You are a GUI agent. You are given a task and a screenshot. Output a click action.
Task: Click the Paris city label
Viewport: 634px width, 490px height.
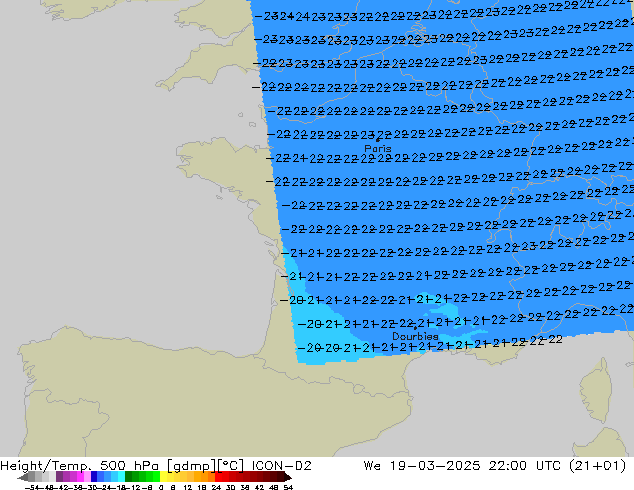click(378, 148)
